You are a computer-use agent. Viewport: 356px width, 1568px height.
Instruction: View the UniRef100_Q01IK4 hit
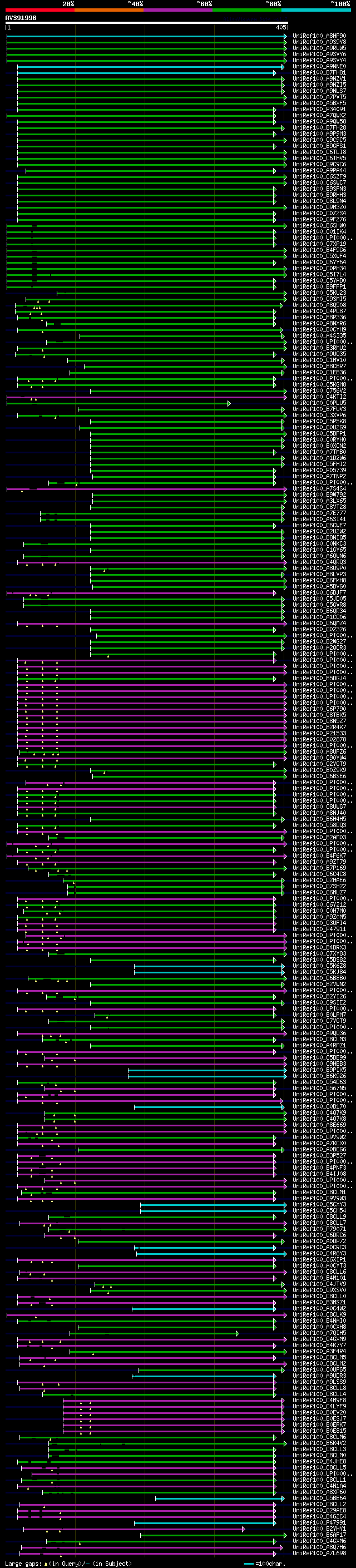point(319,232)
